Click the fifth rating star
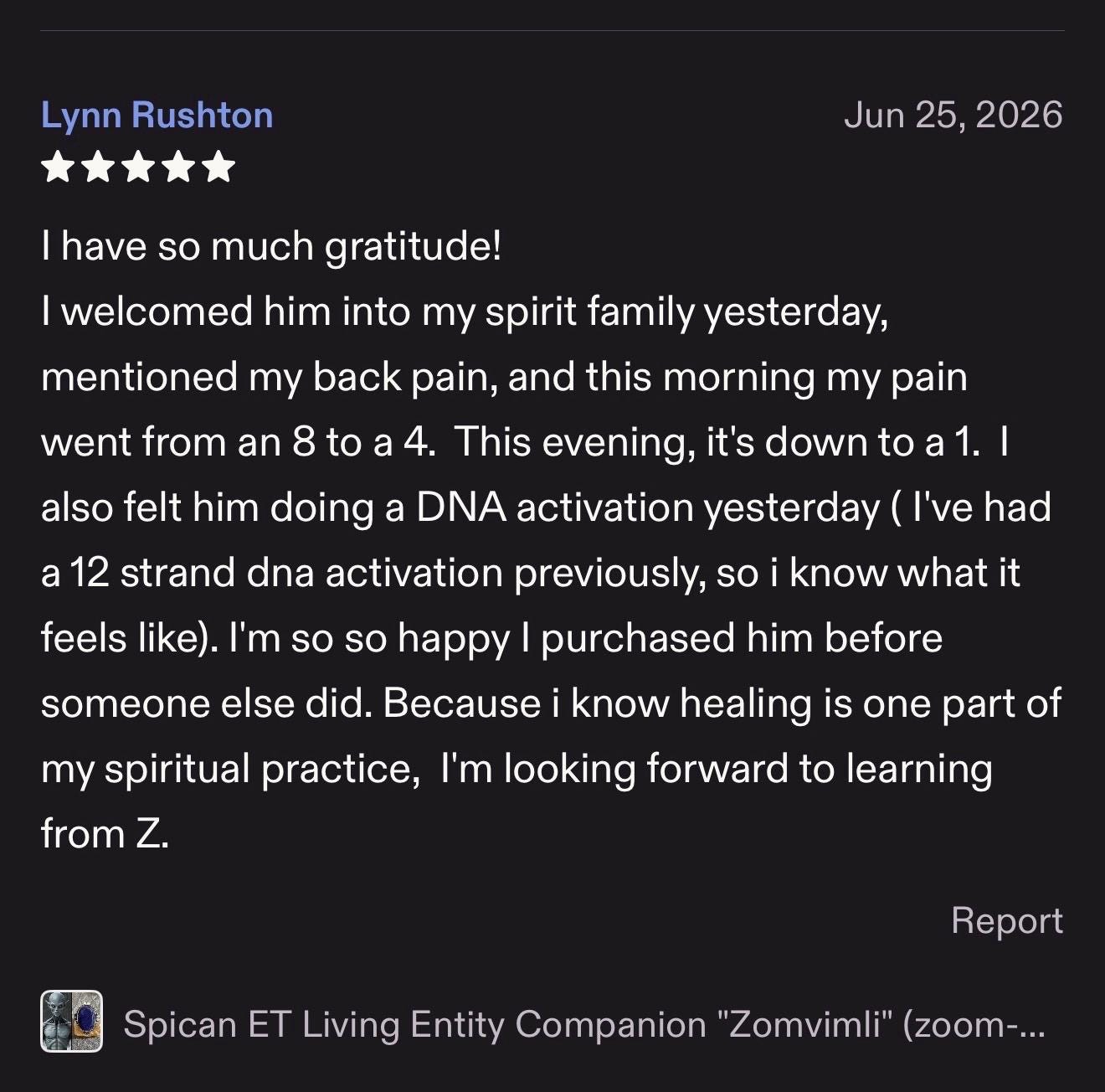Viewport: 1105px width, 1092px height. [219, 167]
